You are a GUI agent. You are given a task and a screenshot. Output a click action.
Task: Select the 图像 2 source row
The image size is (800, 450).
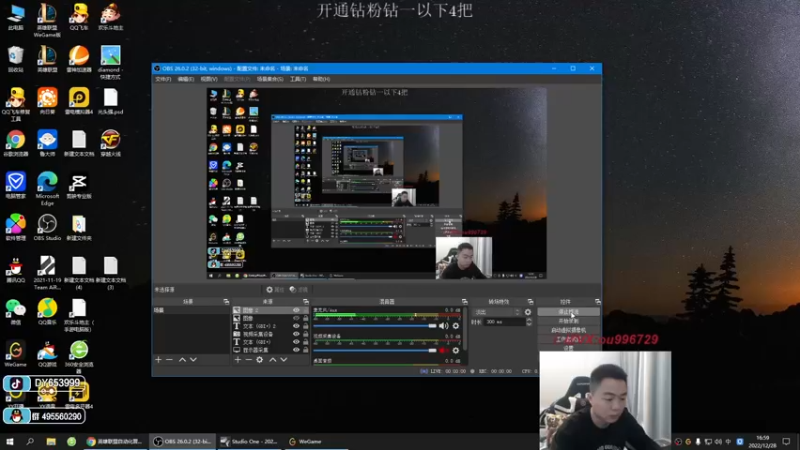[x=271, y=310]
